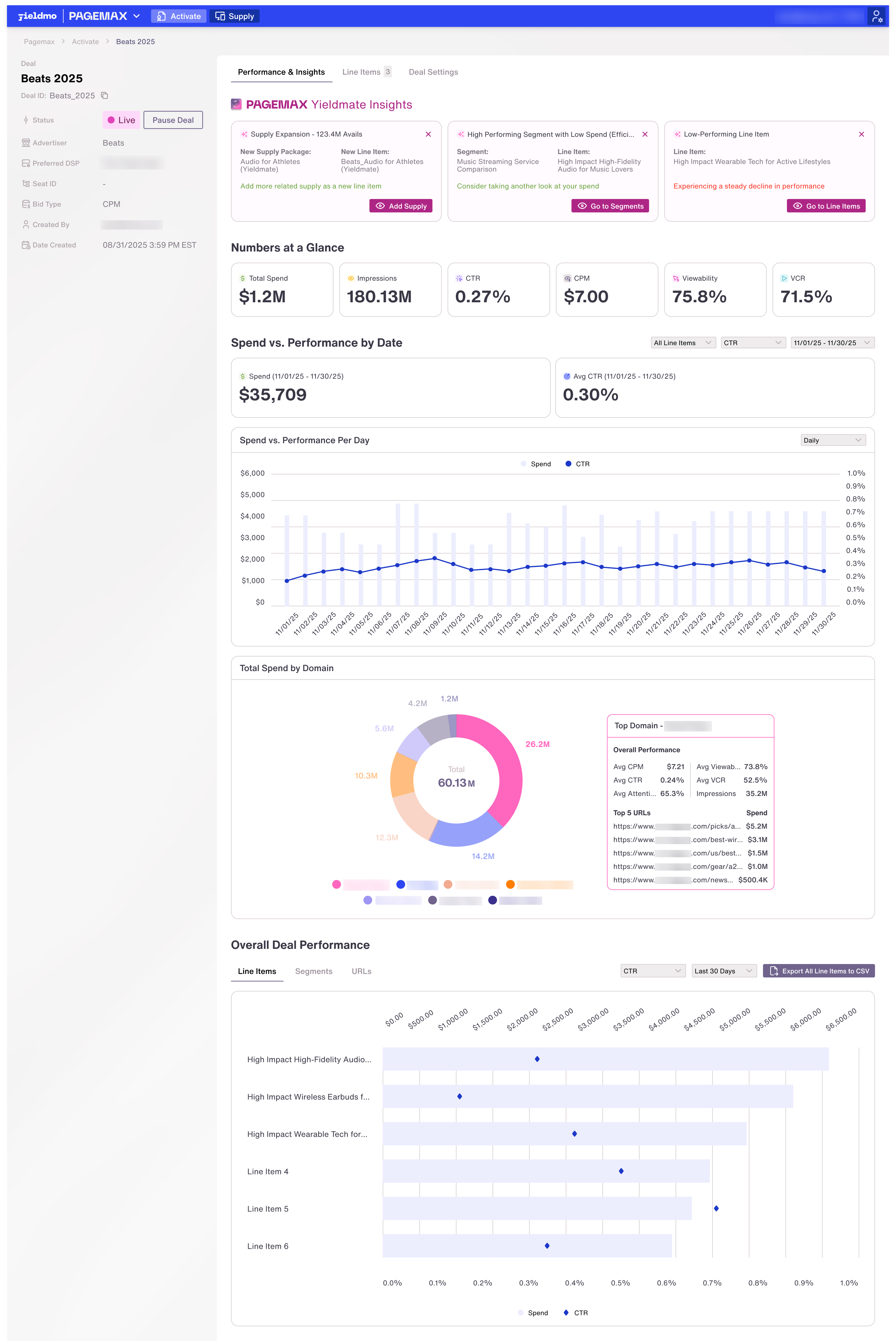Open the Daily granularity dropdown
This screenshot has height=1341, width=896.
[833, 440]
